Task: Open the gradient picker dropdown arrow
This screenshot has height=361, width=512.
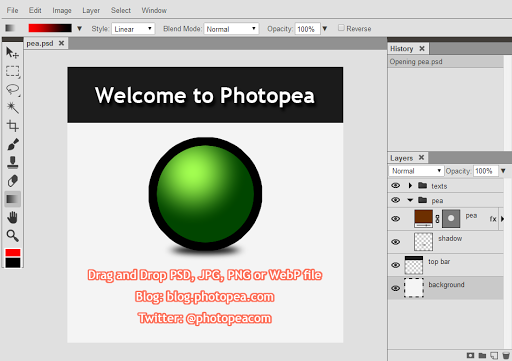Action: click(x=79, y=29)
